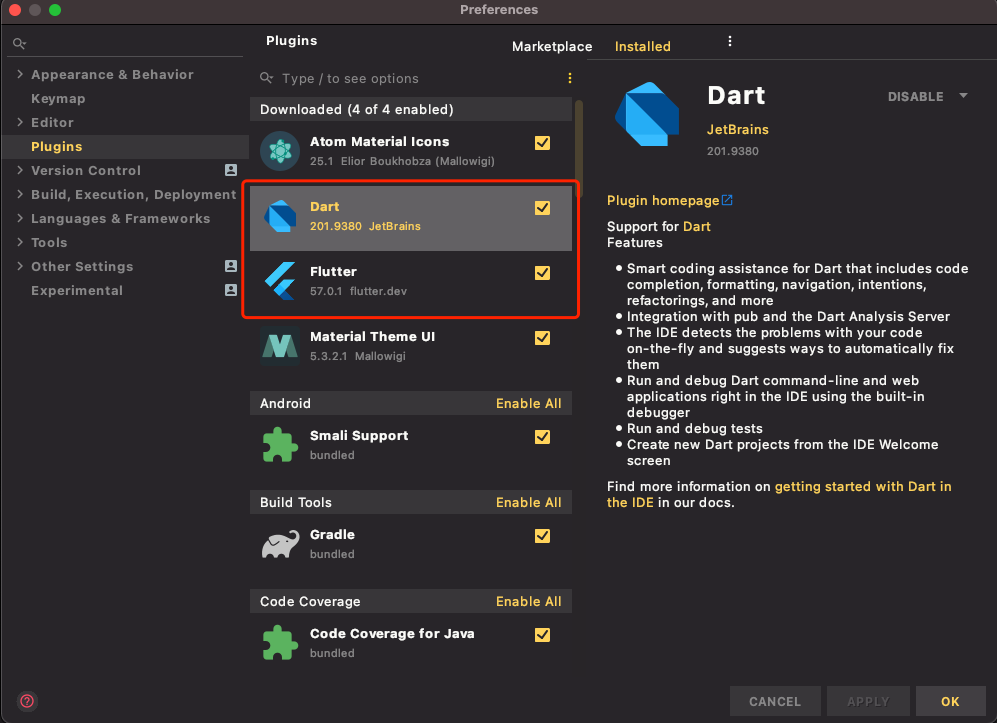Toggle the Dart plugin checkbox
This screenshot has height=723, width=997.
[x=542, y=208]
